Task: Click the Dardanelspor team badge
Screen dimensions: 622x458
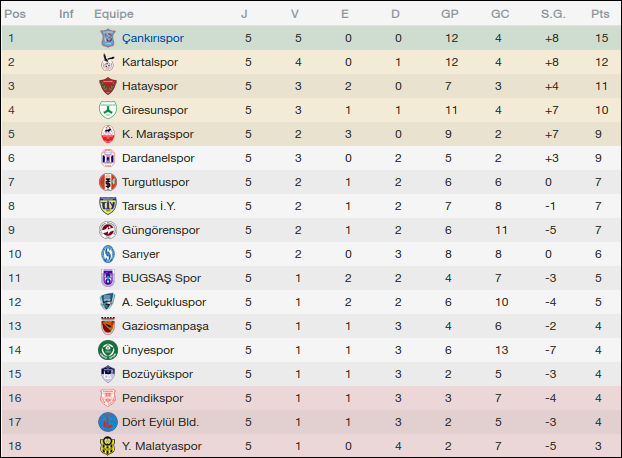Action: pyautogui.click(x=108, y=158)
